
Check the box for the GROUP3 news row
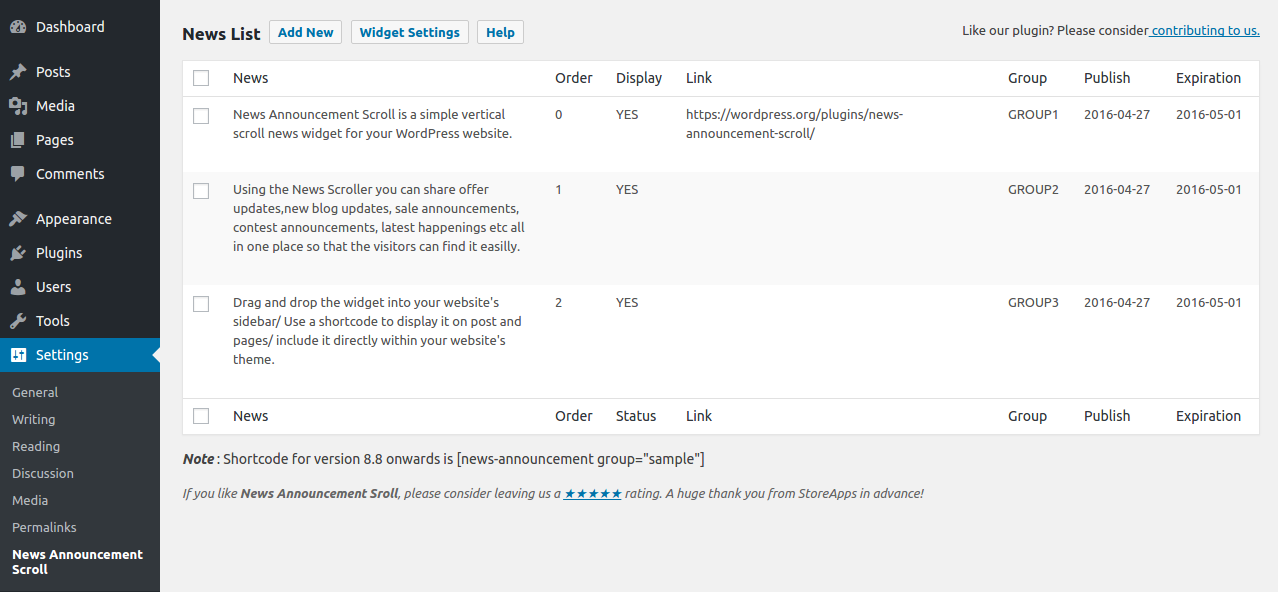tap(201, 304)
